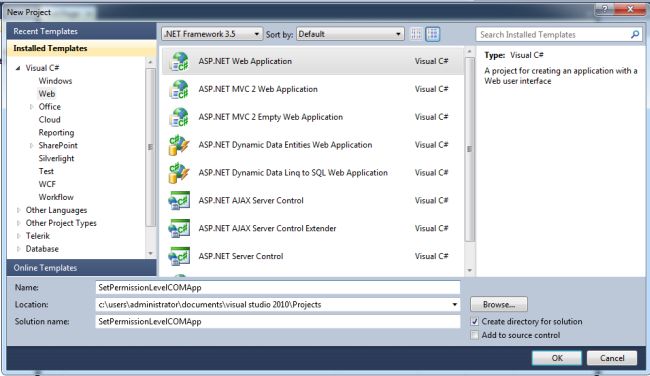650x376 pixels.
Task: Switch to small icons view
Action: tap(416, 34)
